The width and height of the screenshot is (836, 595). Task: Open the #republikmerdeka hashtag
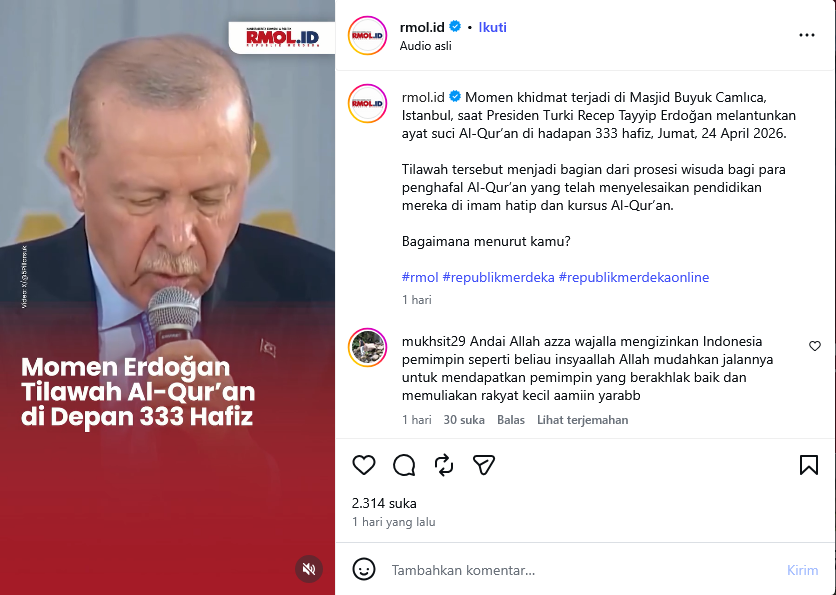pyautogui.click(x=499, y=277)
